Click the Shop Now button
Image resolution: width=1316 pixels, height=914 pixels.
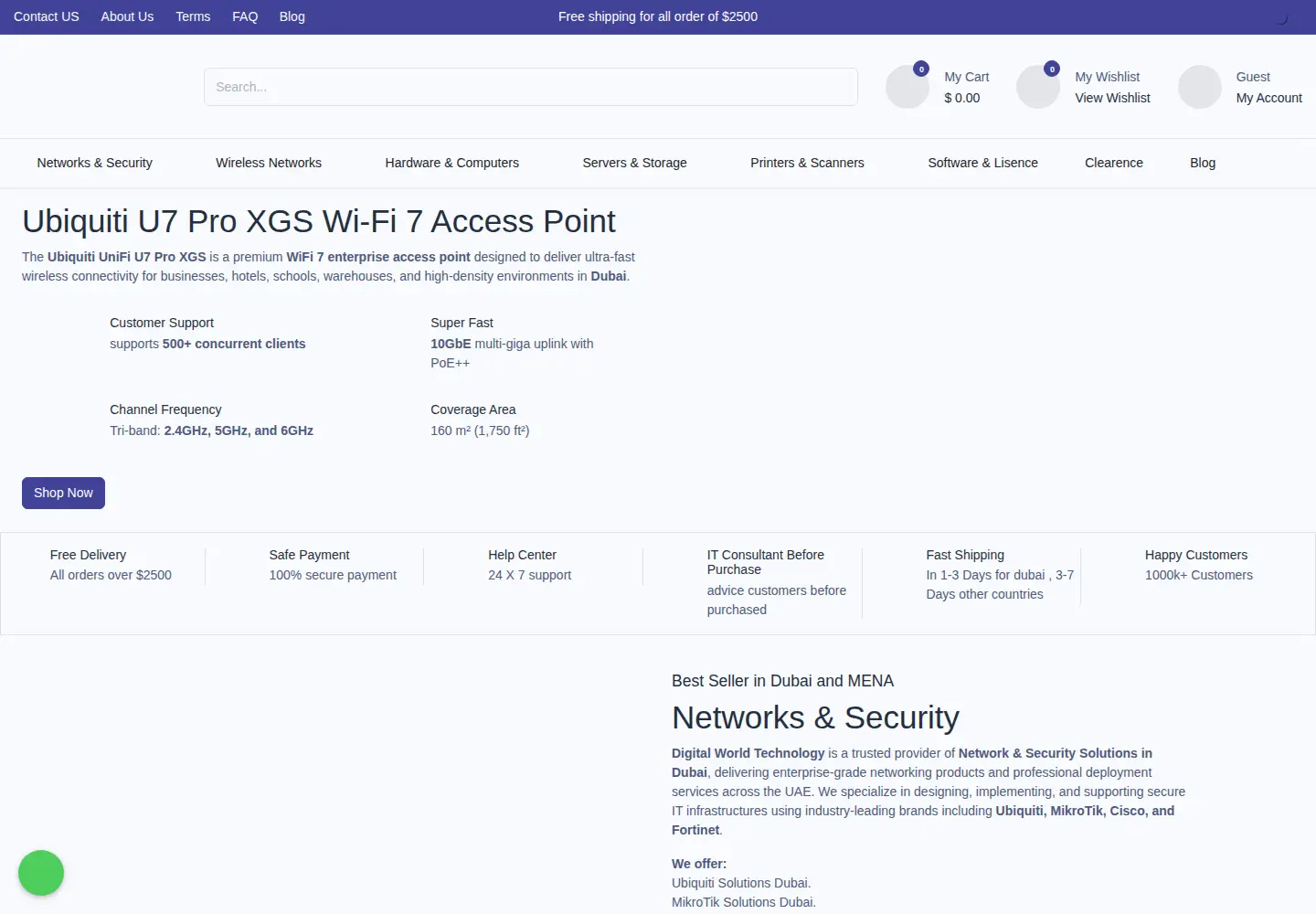(64, 493)
